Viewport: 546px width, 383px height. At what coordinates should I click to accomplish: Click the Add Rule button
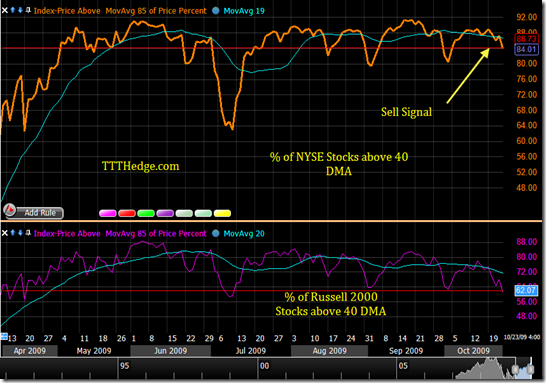coord(33,212)
